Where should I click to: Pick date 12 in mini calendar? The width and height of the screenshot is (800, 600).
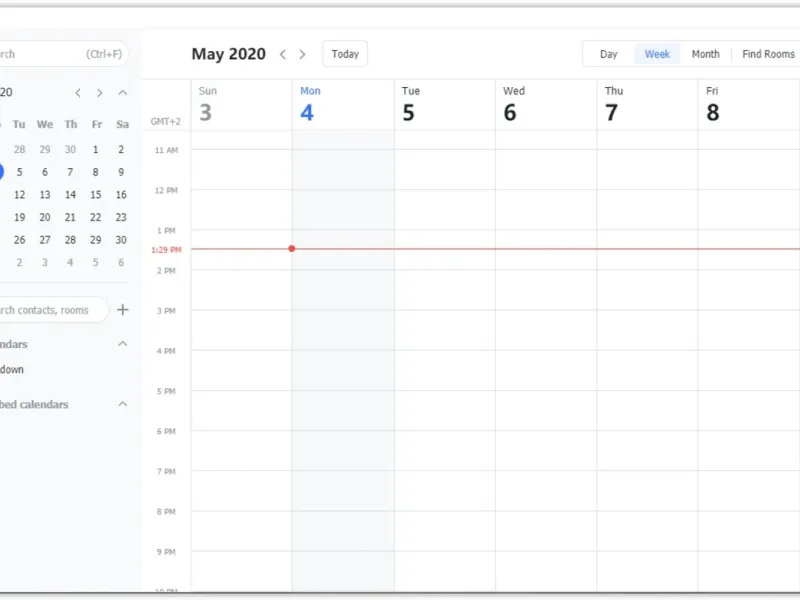point(19,195)
